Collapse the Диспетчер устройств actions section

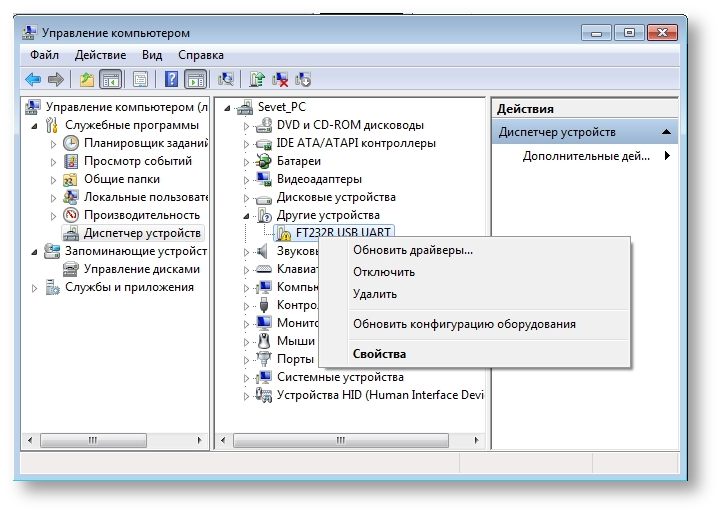coord(666,132)
